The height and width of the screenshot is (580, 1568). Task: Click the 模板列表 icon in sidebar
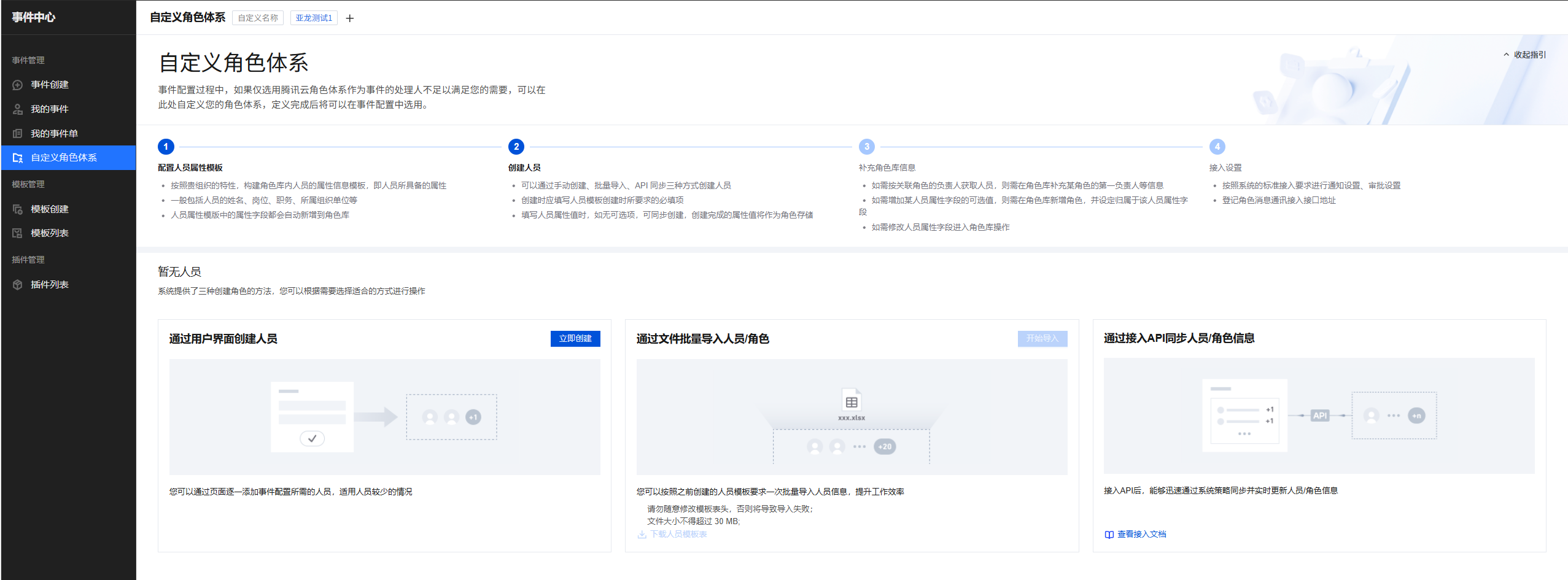[x=18, y=233]
